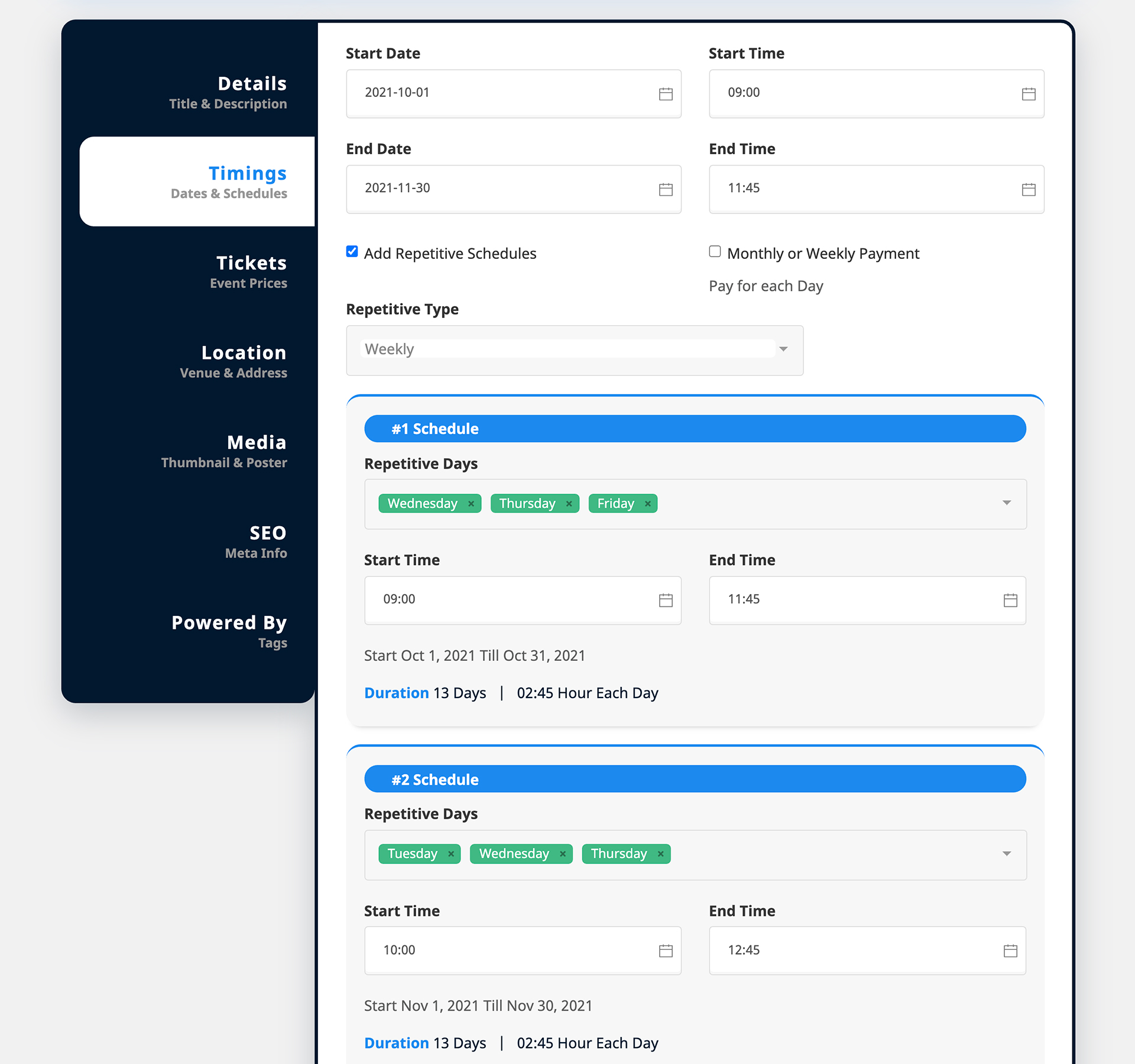Enable Monthly or Weekly Payment checkbox
Viewport: 1135px width, 1064px height.
pos(715,252)
